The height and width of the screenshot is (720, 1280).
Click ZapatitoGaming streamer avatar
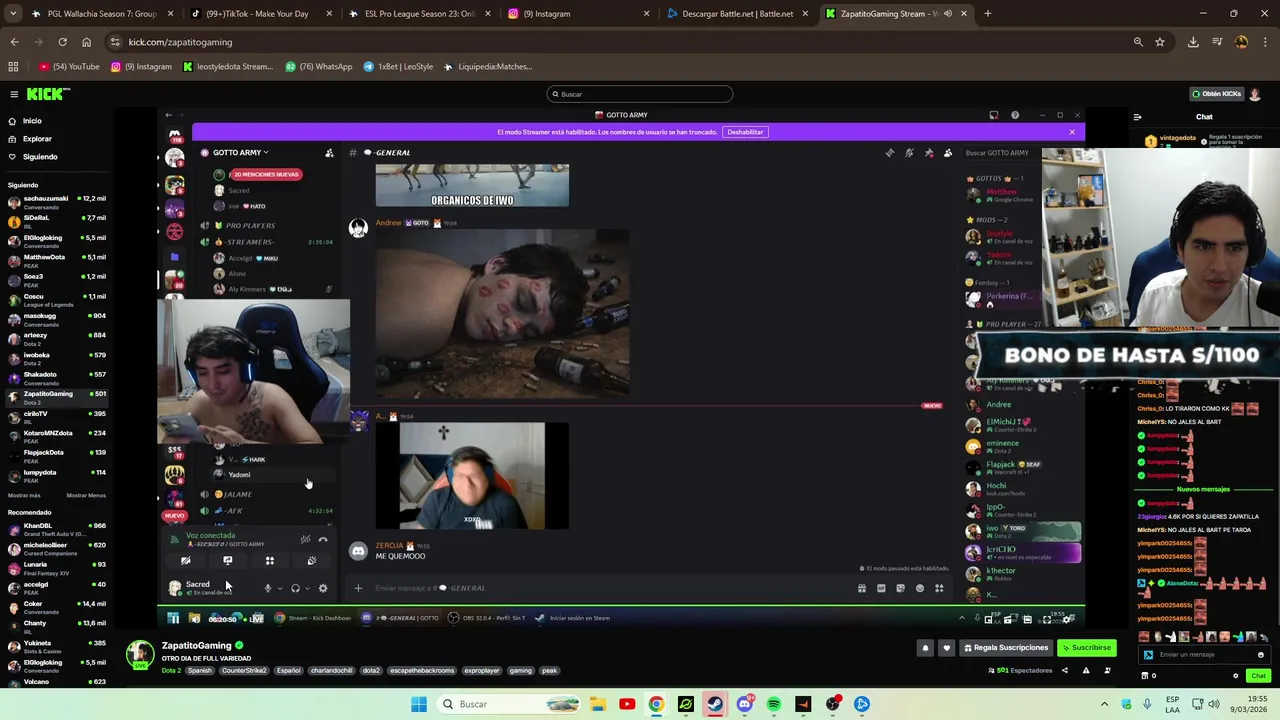[140, 654]
